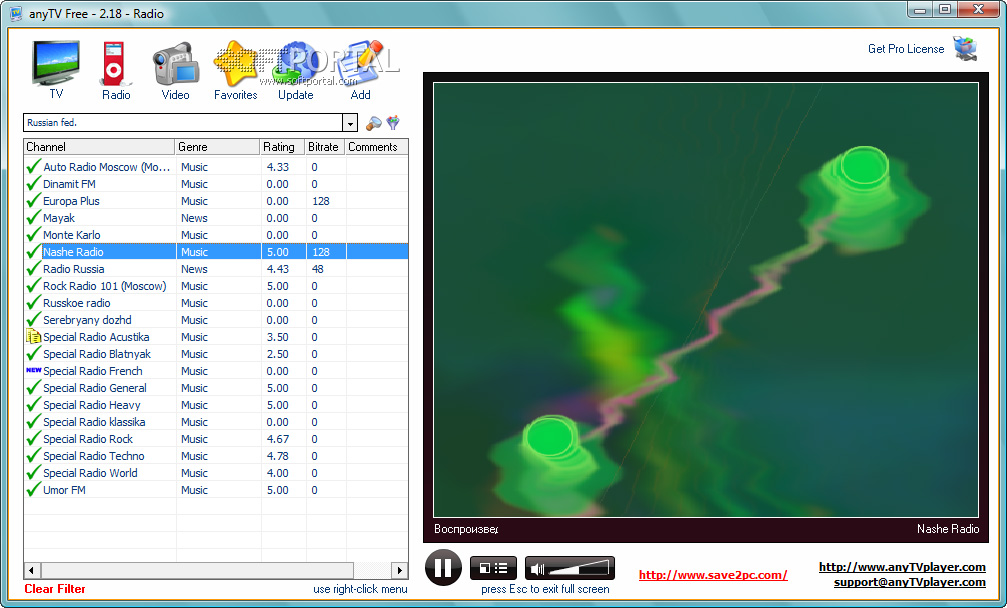This screenshot has width=1007, height=608.
Task: Open the Video section camcorder icon
Action: tap(175, 64)
